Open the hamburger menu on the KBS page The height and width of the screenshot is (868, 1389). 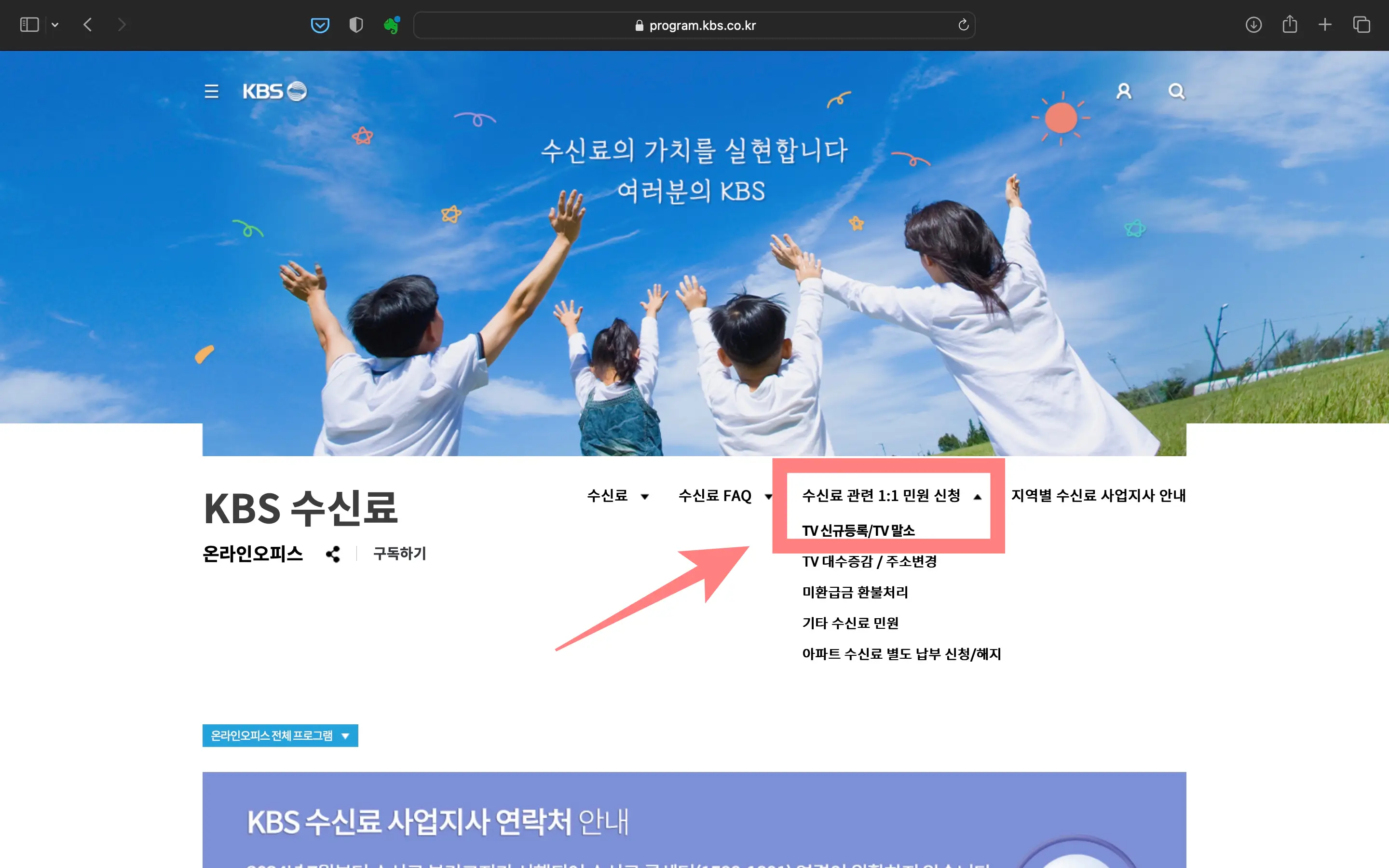pyautogui.click(x=211, y=92)
